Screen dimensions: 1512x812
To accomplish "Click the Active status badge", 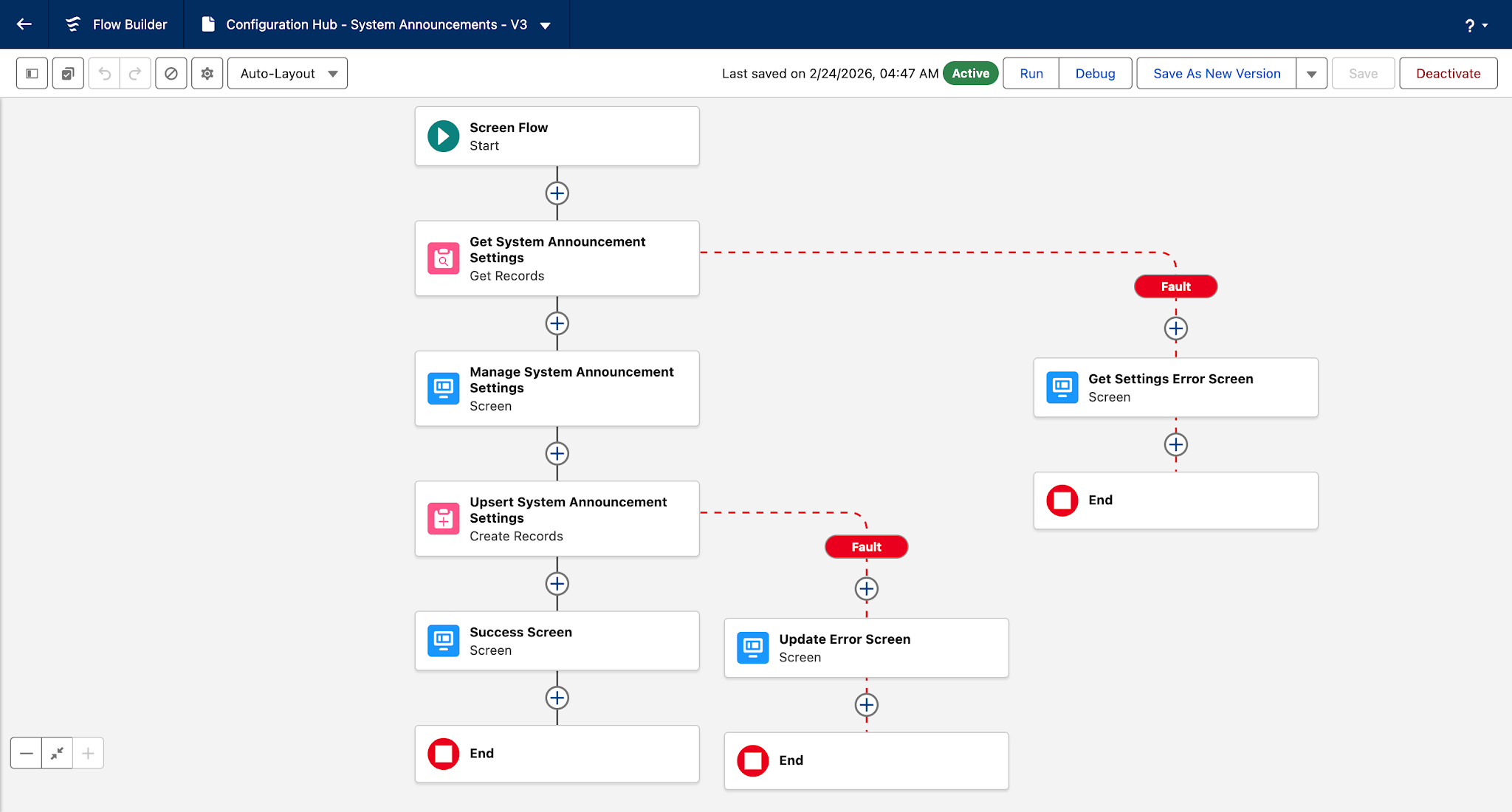I will 970,73.
